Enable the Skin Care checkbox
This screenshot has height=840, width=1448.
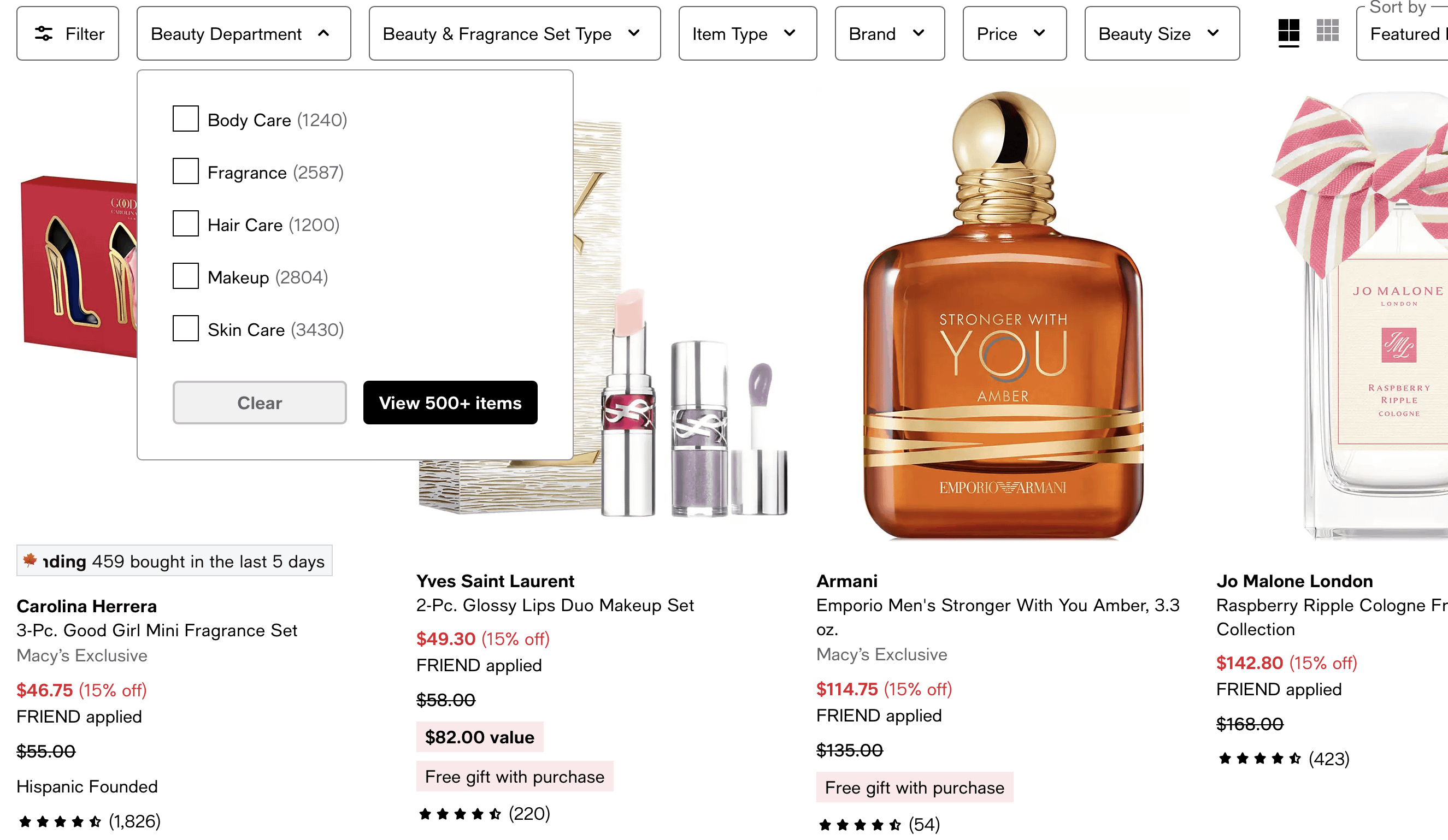tap(186, 328)
